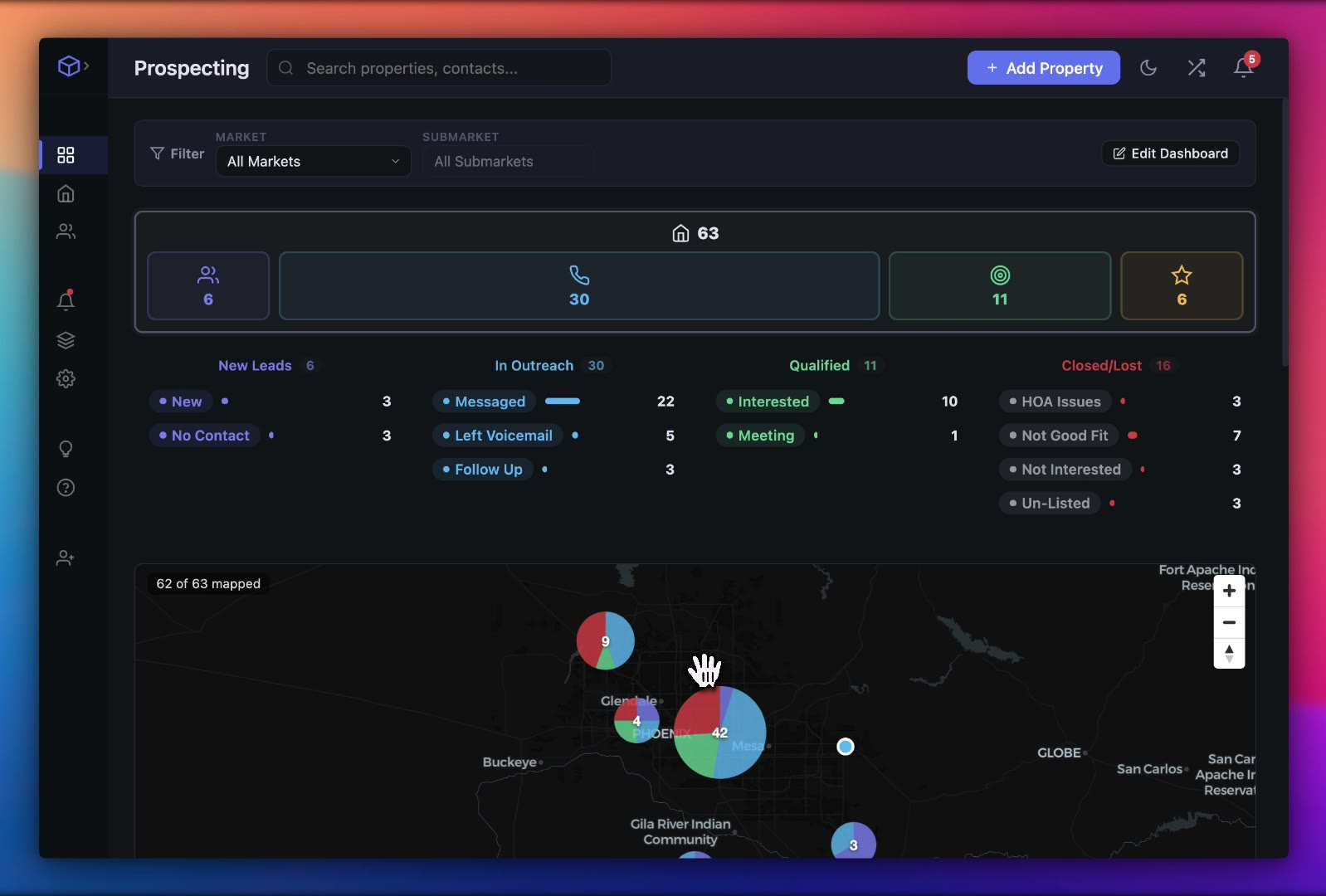The image size is (1326, 896).
Task: Open the layers stack icon in sidebar
Action: click(x=66, y=340)
